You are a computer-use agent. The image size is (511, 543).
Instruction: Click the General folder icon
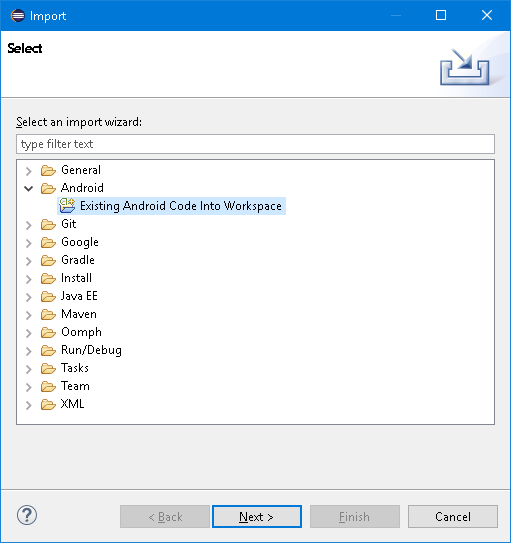[48, 170]
